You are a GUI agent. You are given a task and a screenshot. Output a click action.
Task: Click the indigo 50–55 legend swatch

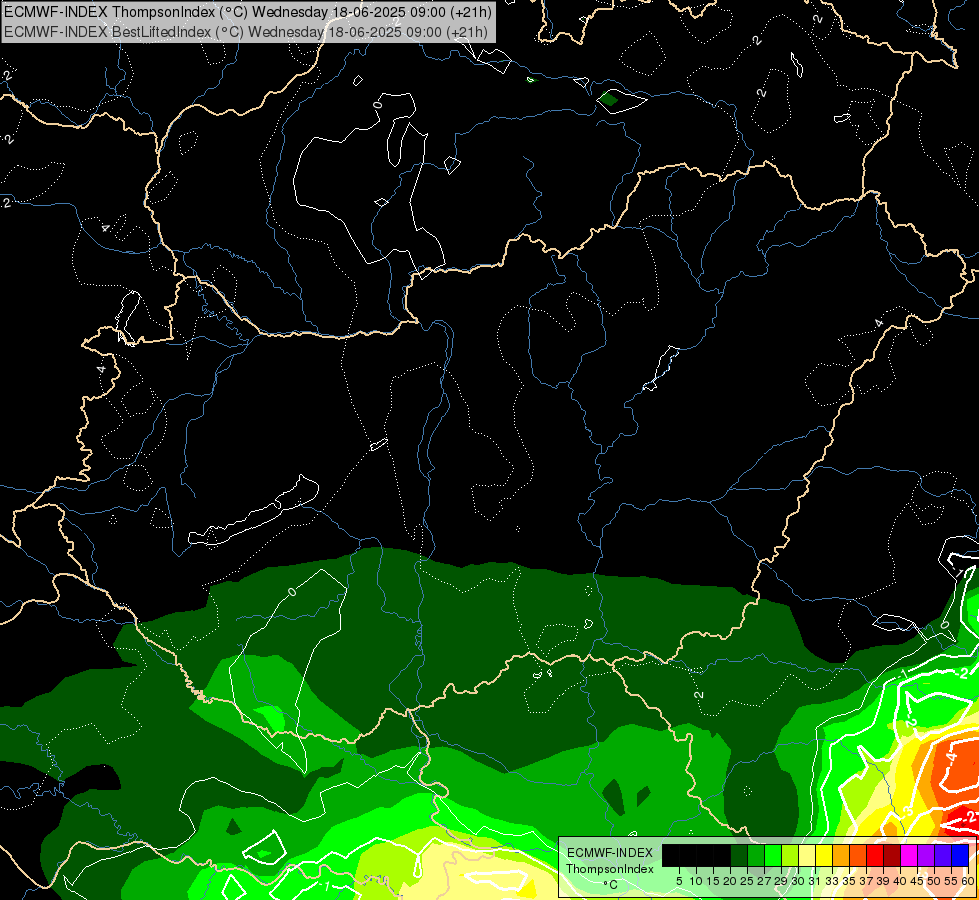[943, 855]
